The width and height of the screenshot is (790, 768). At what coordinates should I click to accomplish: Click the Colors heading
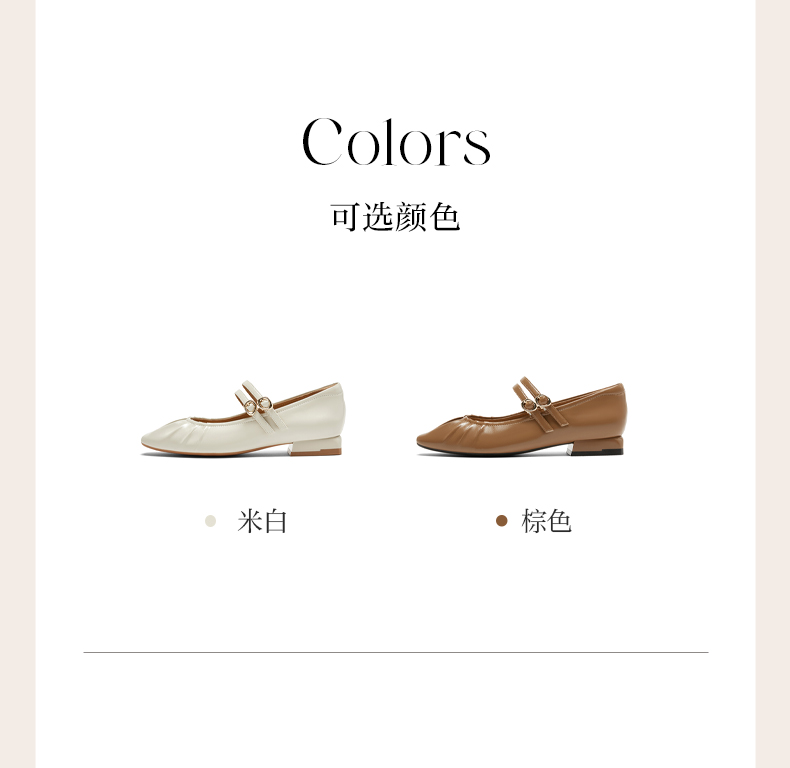[x=396, y=142]
